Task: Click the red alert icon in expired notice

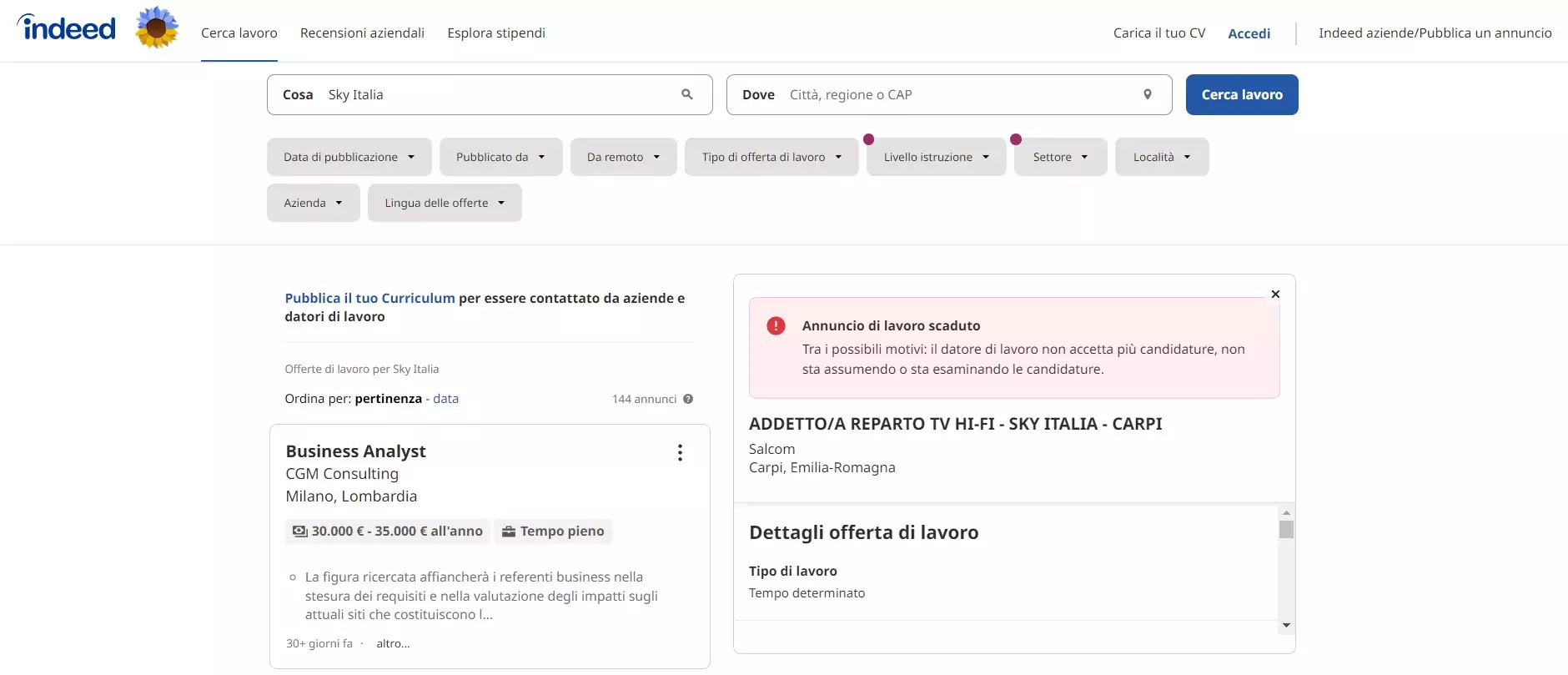Action: 776,326
